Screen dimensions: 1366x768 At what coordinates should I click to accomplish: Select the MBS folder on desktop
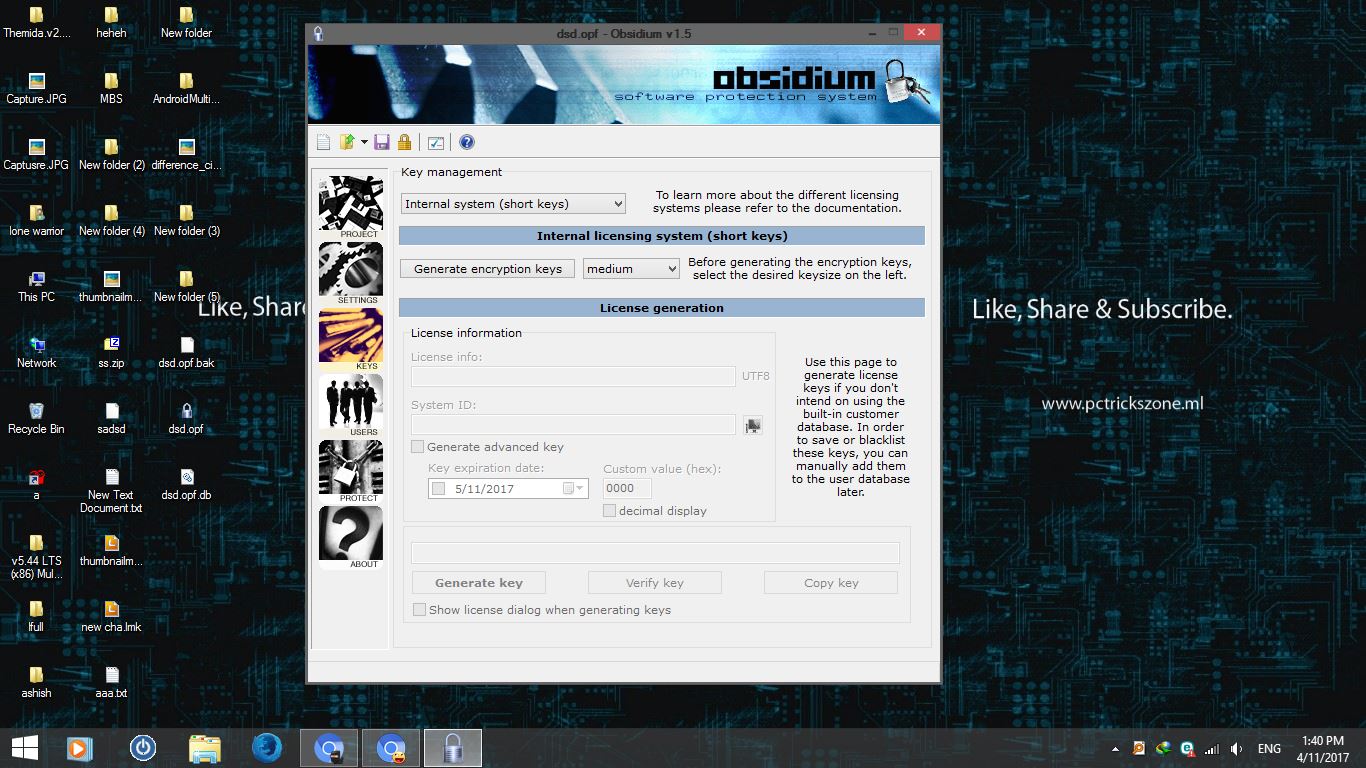pyautogui.click(x=111, y=88)
